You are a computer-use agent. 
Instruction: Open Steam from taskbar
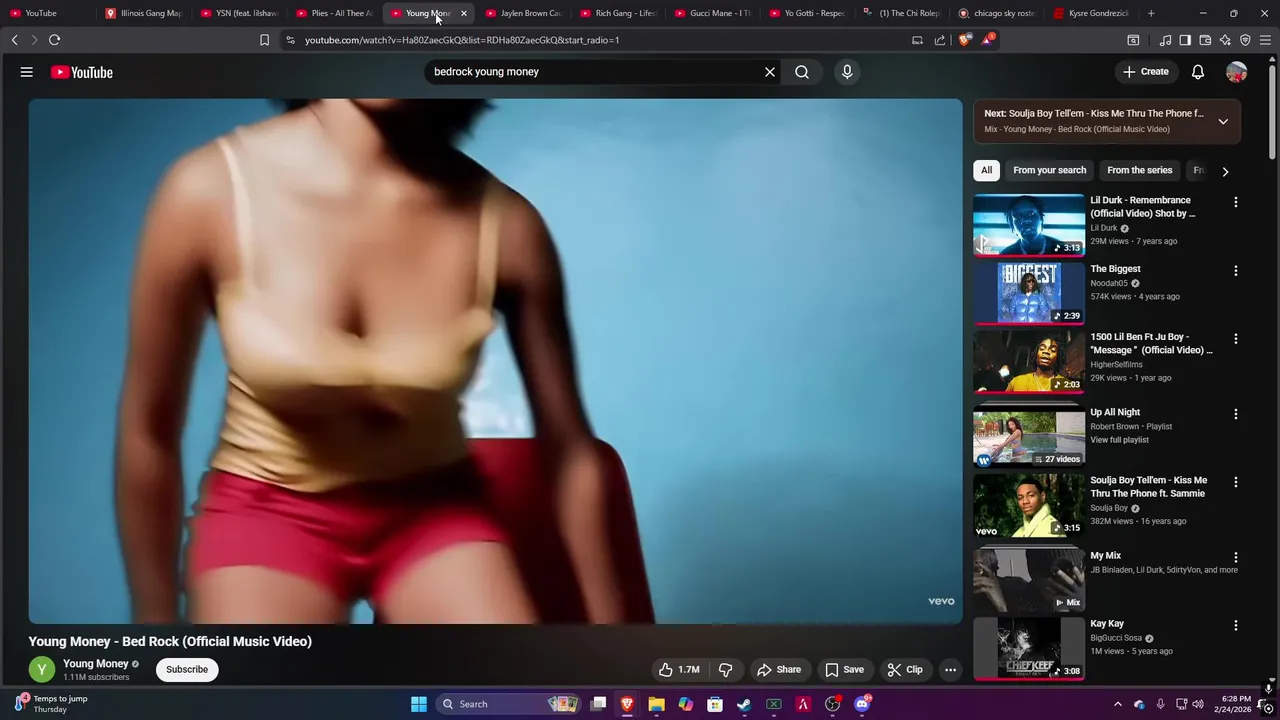click(744, 704)
